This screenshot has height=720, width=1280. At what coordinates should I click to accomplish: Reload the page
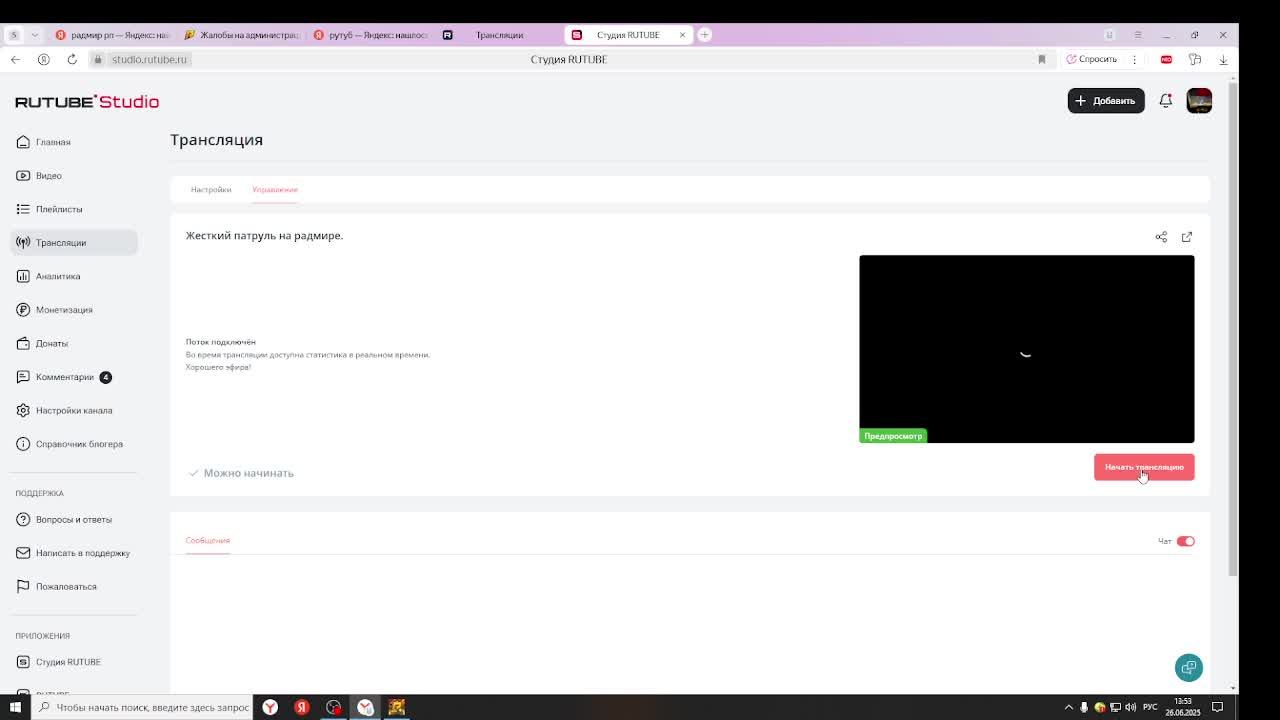coord(72,59)
